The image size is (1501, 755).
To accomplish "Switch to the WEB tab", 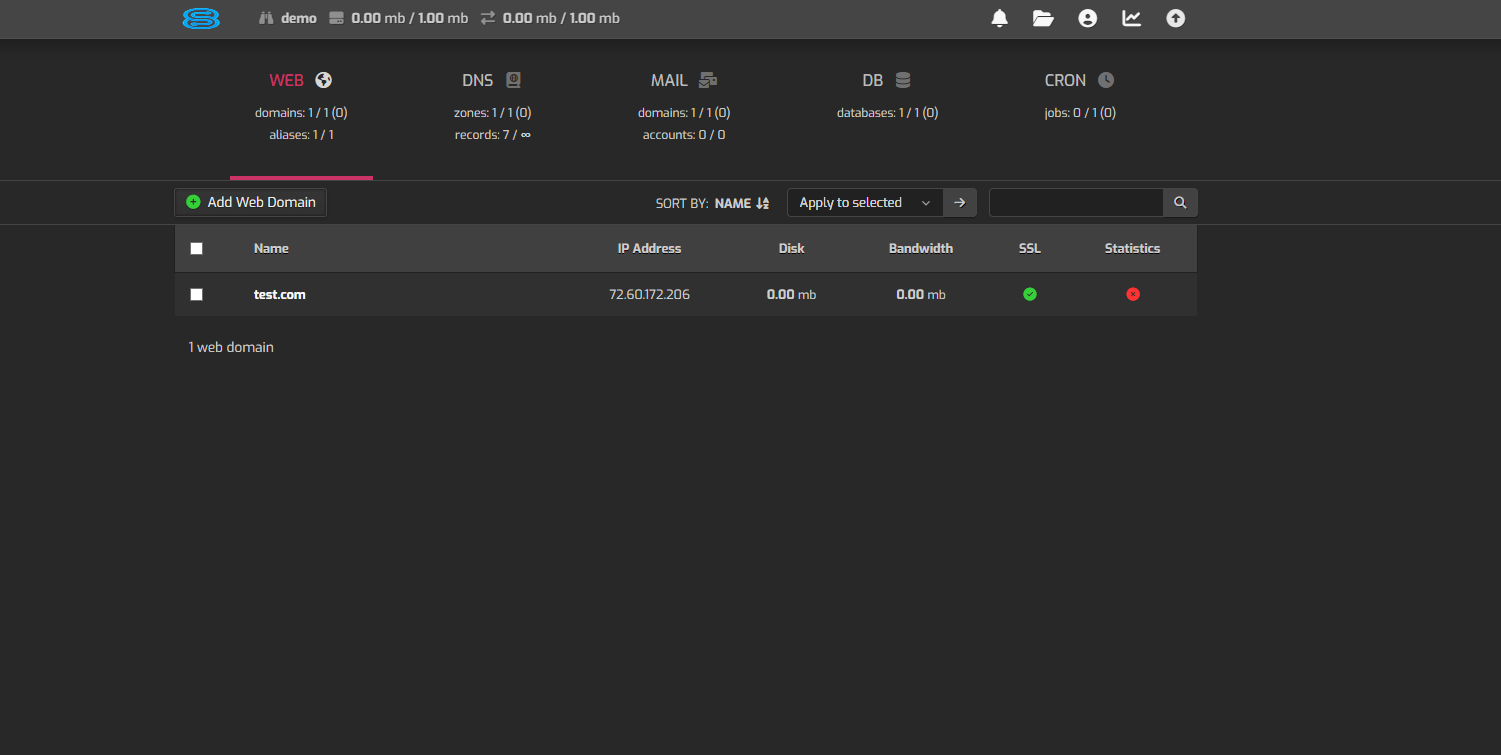I will (301, 80).
